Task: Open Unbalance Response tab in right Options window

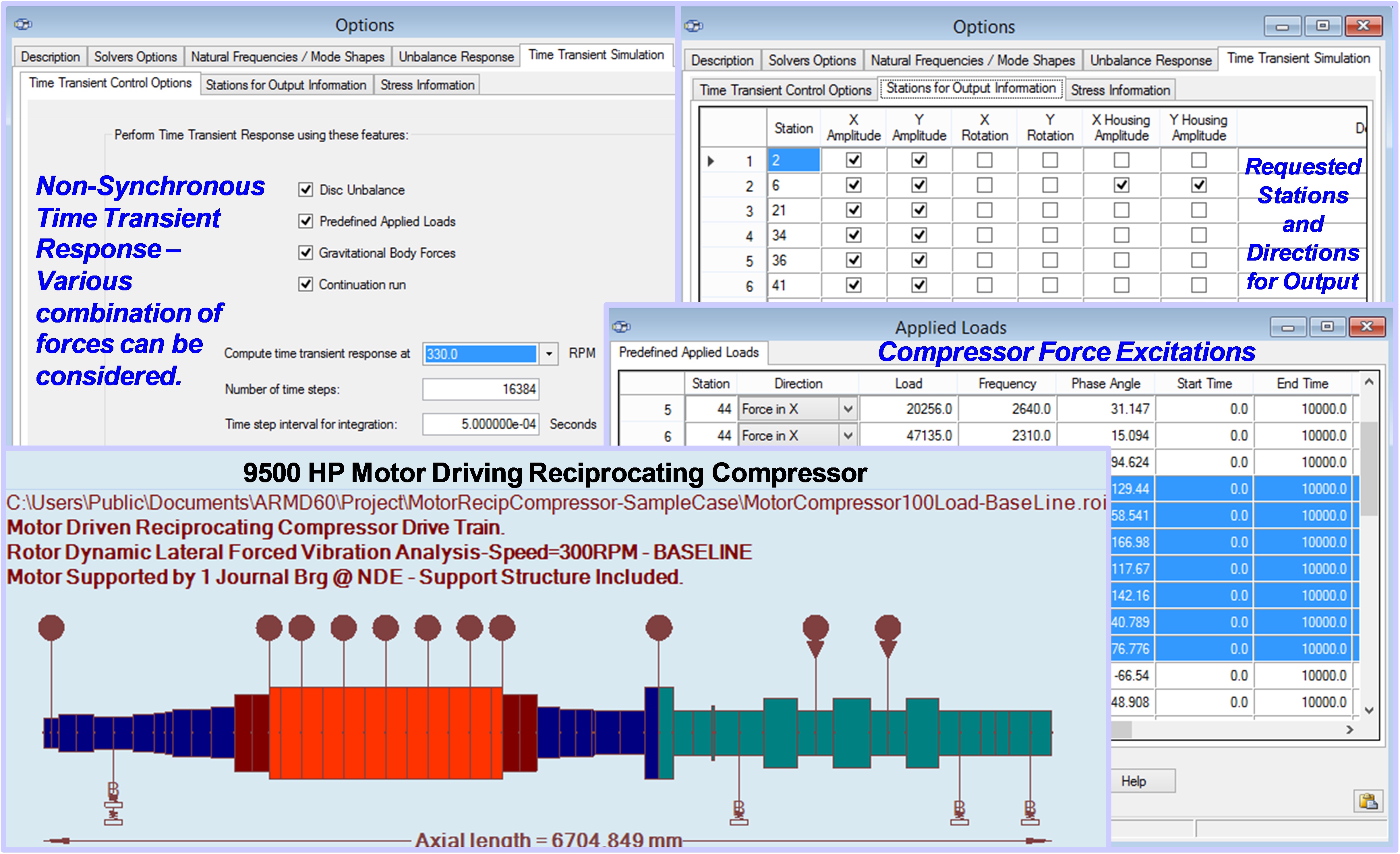Action: click(1150, 60)
